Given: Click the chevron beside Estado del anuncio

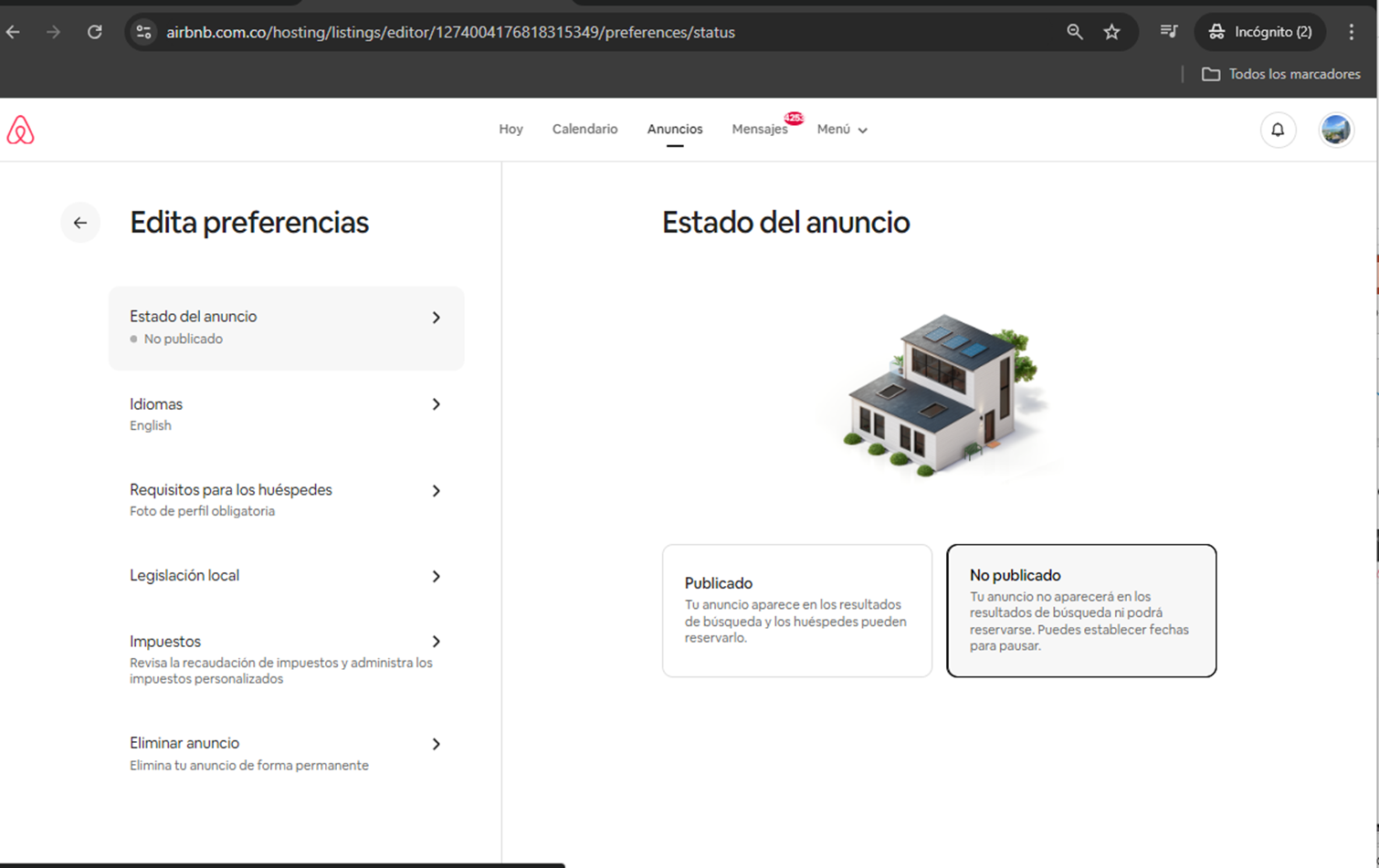Looking at the screenshot, I should point(437,318).
